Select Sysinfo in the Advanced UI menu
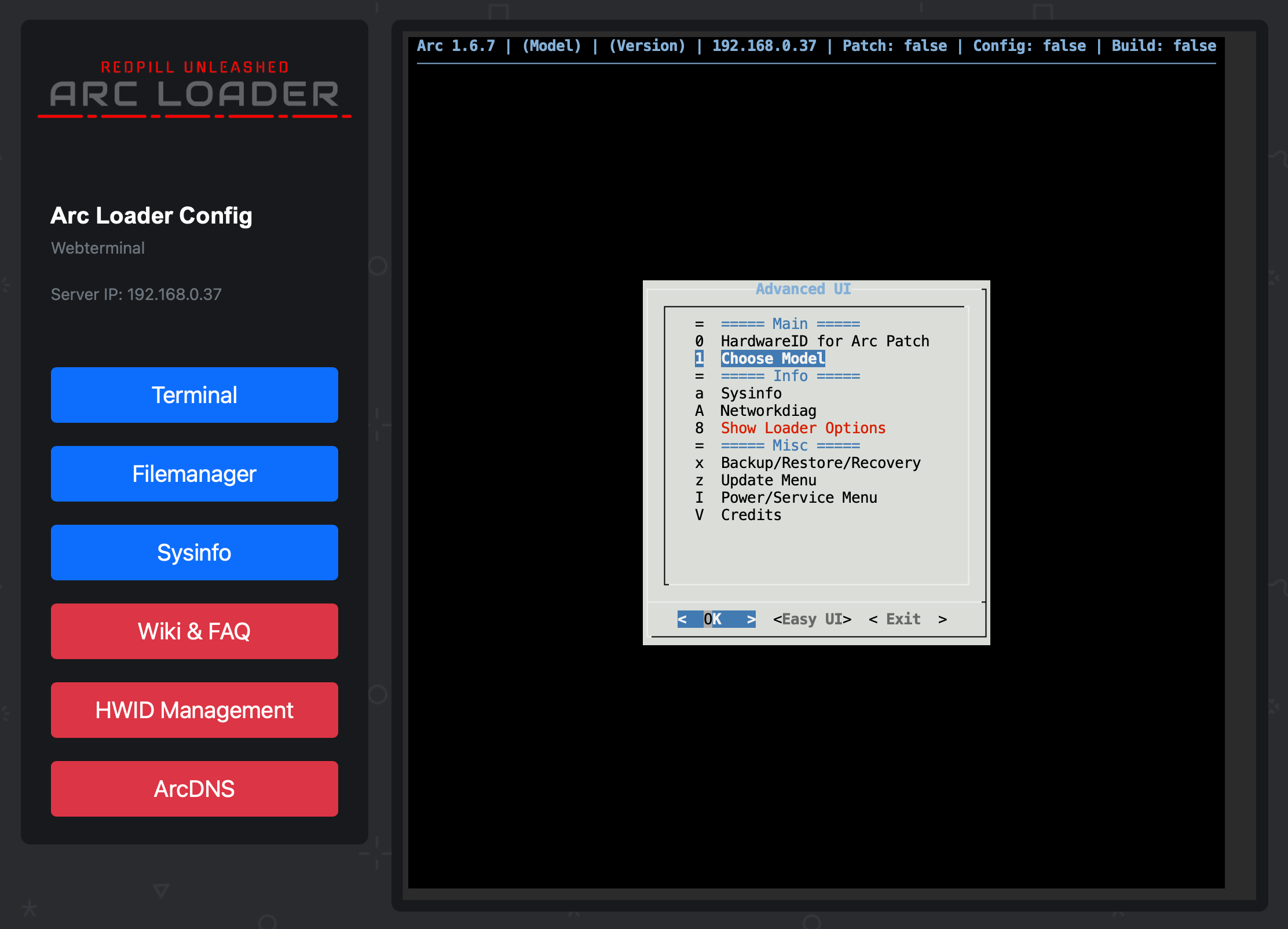The height and width of the screenshot is (929, 1288). pyautogui.click(x=751, y=393)
